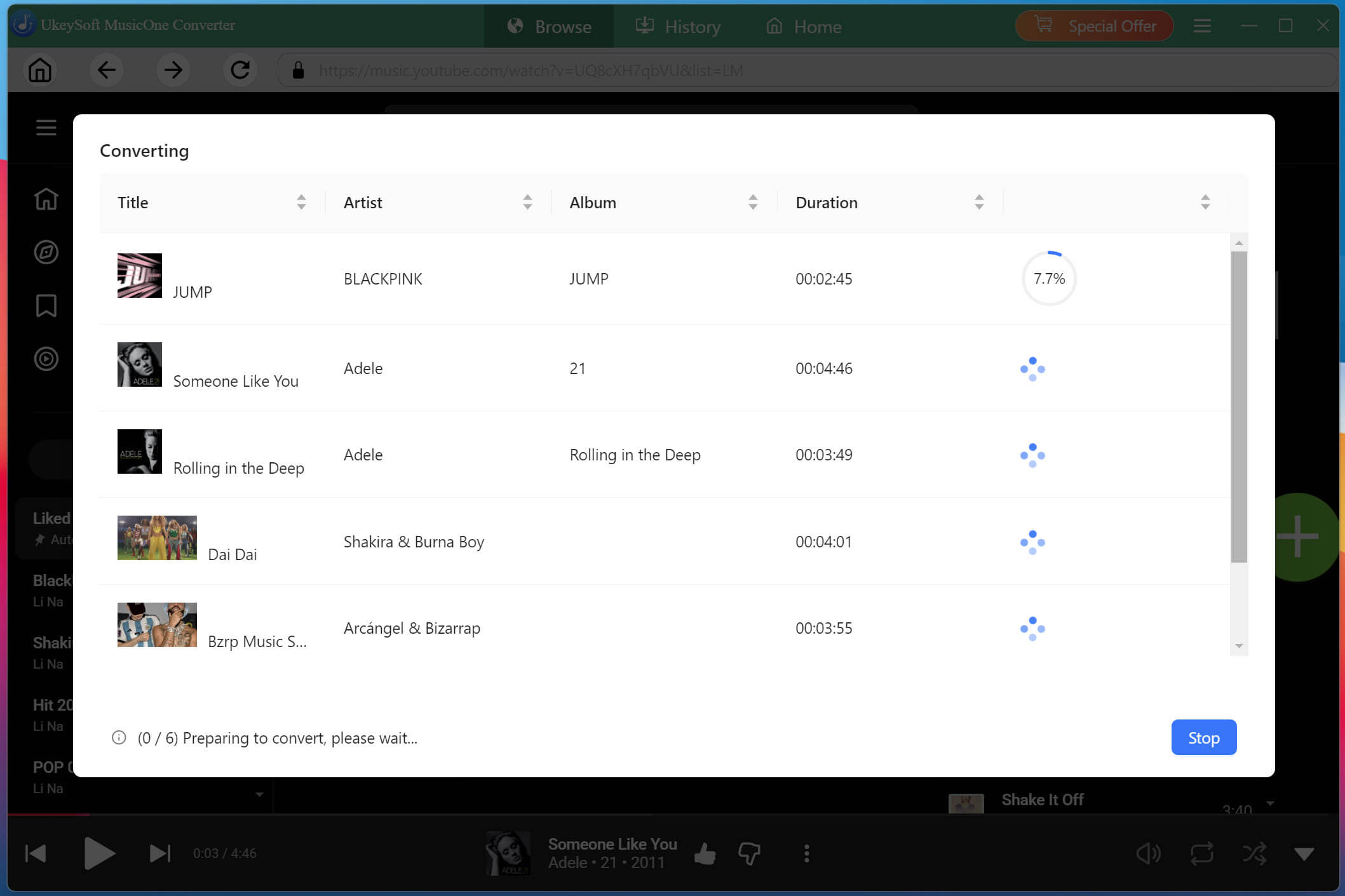Viewport: 1345px width, 896px height.
Task: Select the Liked playlist in sidebar
Action: 44,528
